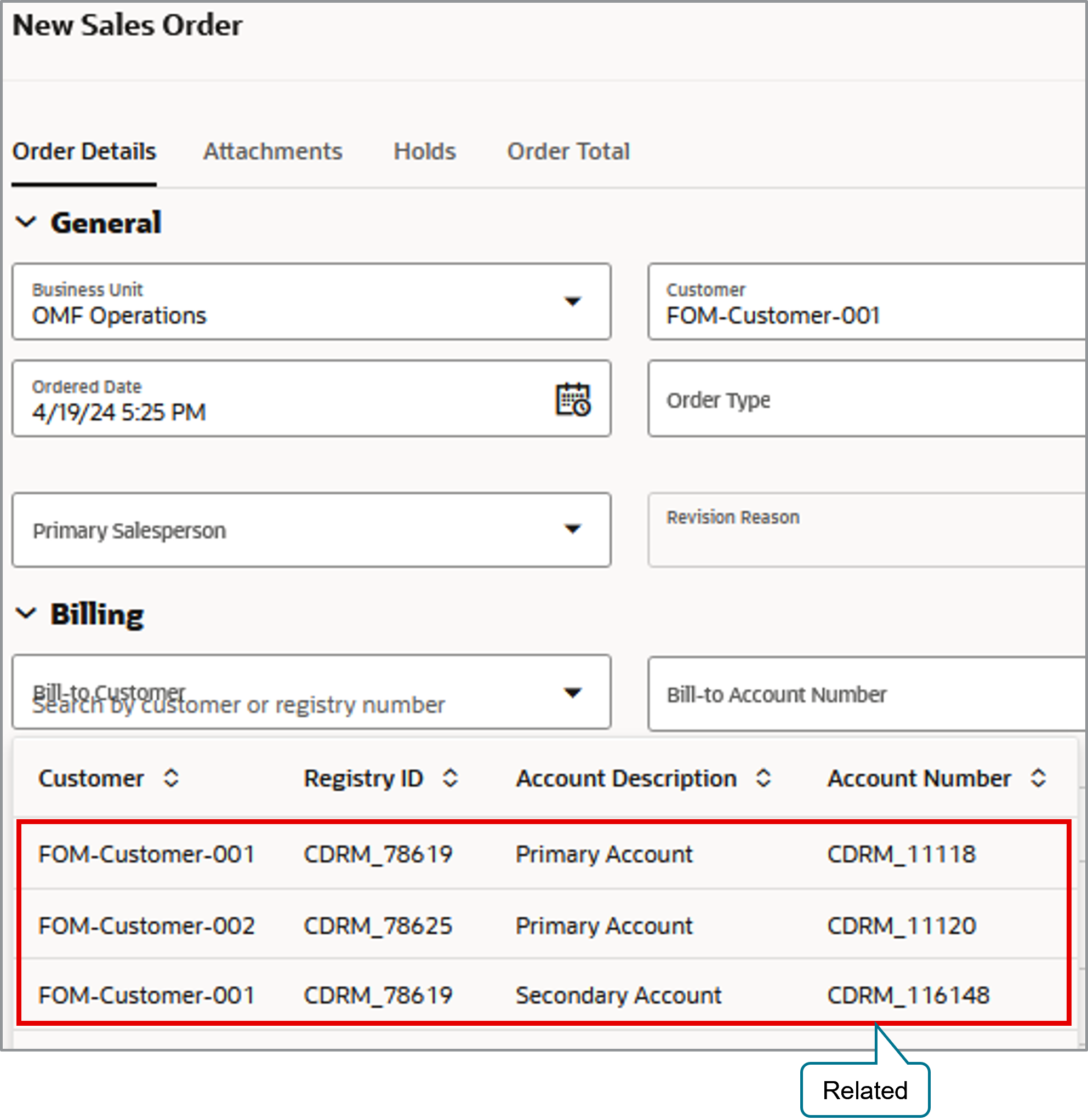Open the Ordered Date calendar picker icon
The image size is (1088, 1120).
[x=573, y=399]
